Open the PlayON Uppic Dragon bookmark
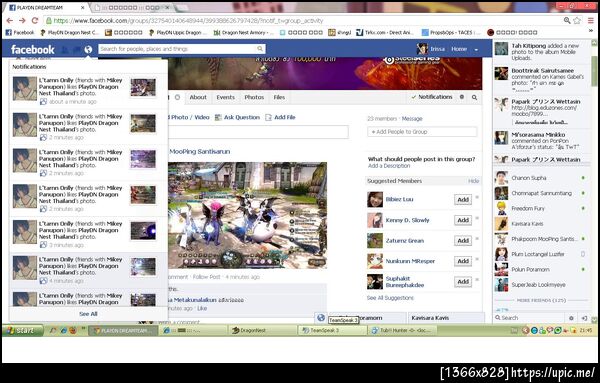Screen dimensions: 600x383 (x=178, y=33)
